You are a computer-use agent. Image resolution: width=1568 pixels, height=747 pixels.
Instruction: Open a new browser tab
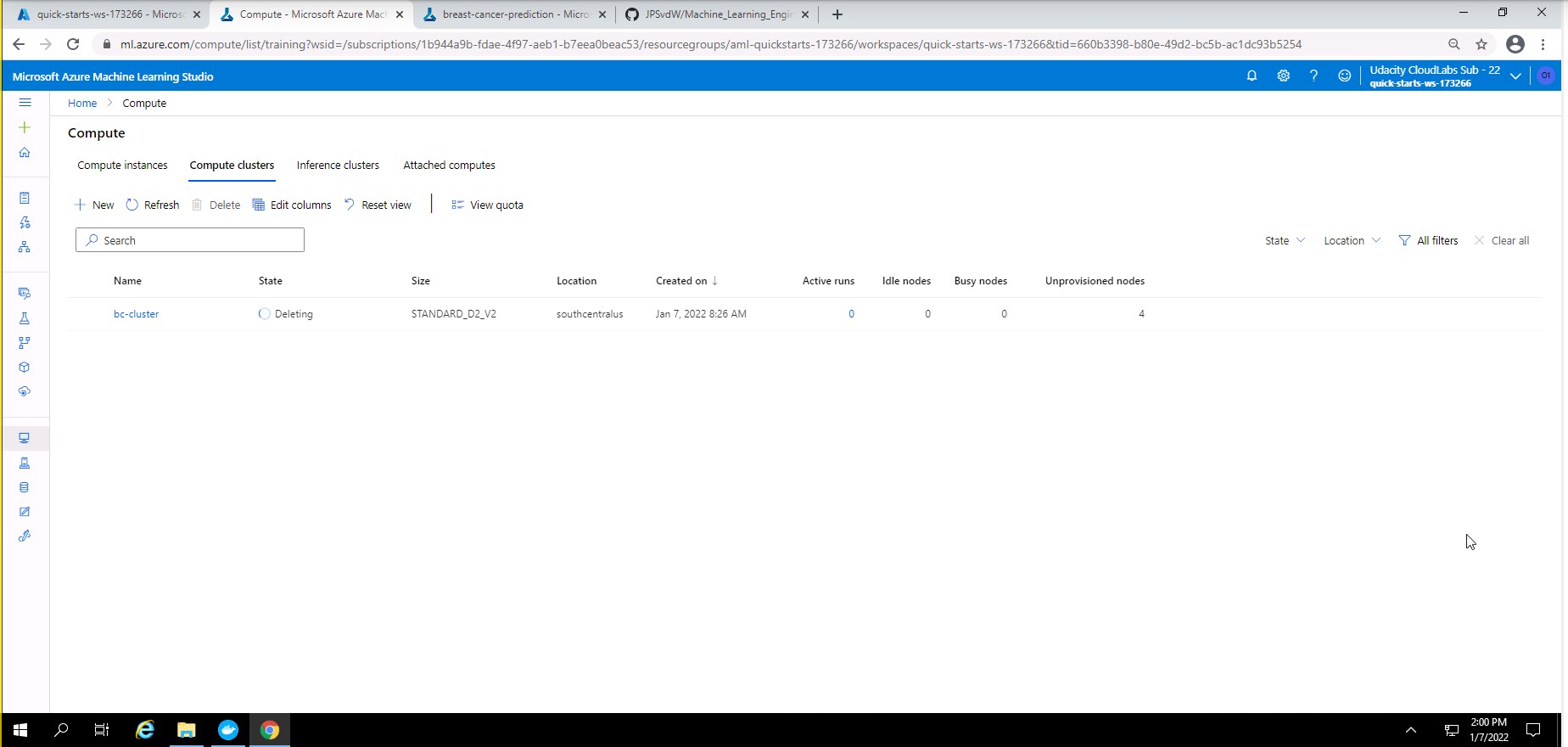pos(837,14)
